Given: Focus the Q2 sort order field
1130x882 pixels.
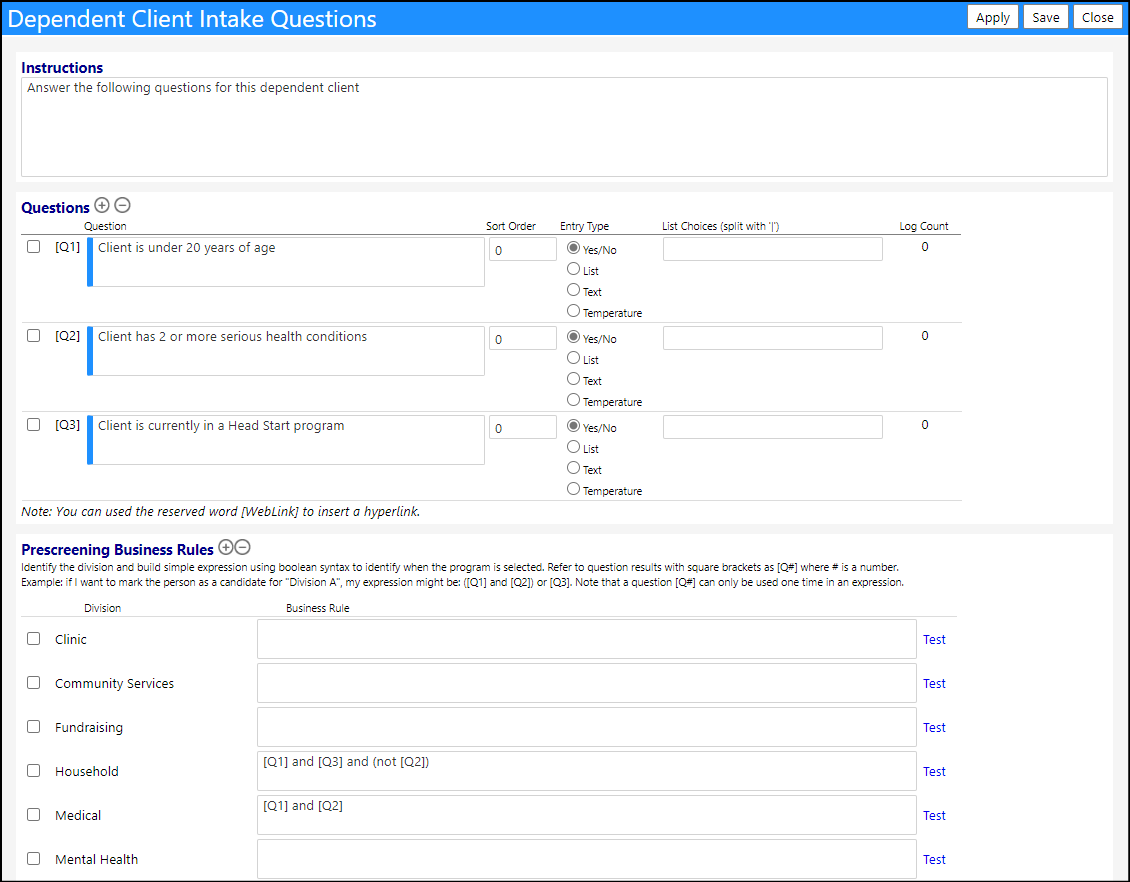Looking at the screenshot, I should pos(522,338).
